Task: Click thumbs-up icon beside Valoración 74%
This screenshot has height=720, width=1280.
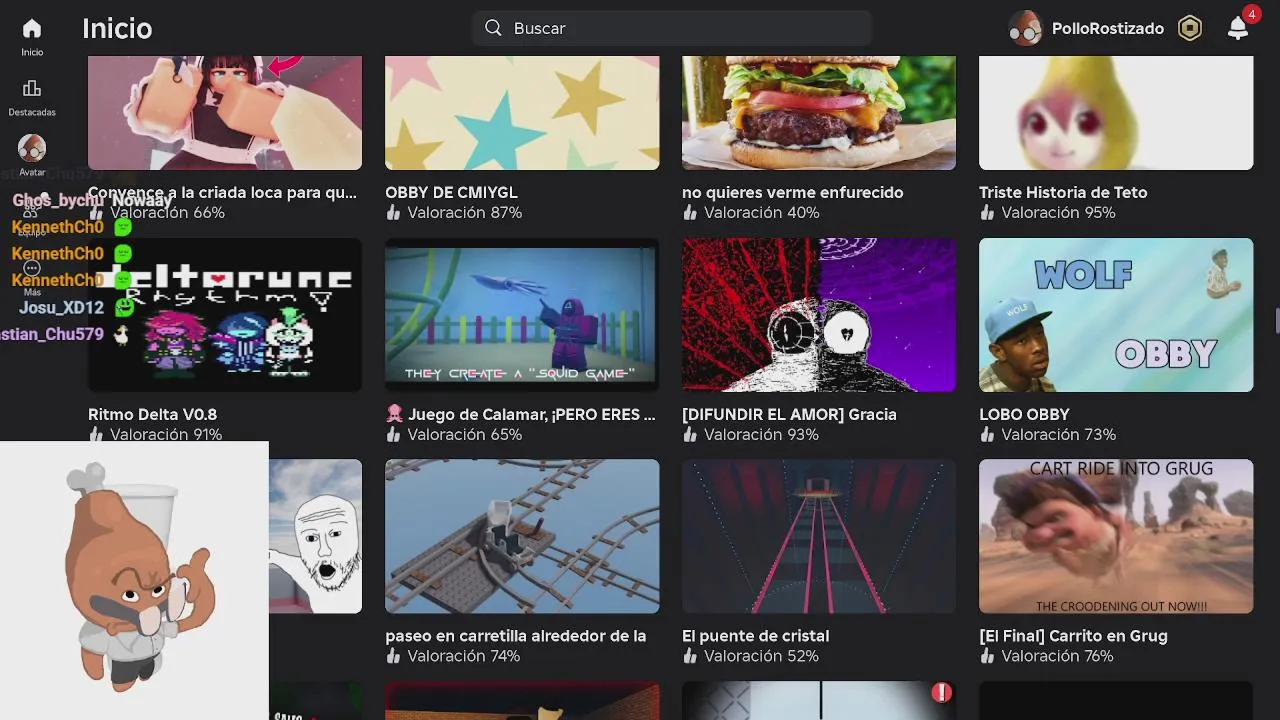Action: click(393, 657)
